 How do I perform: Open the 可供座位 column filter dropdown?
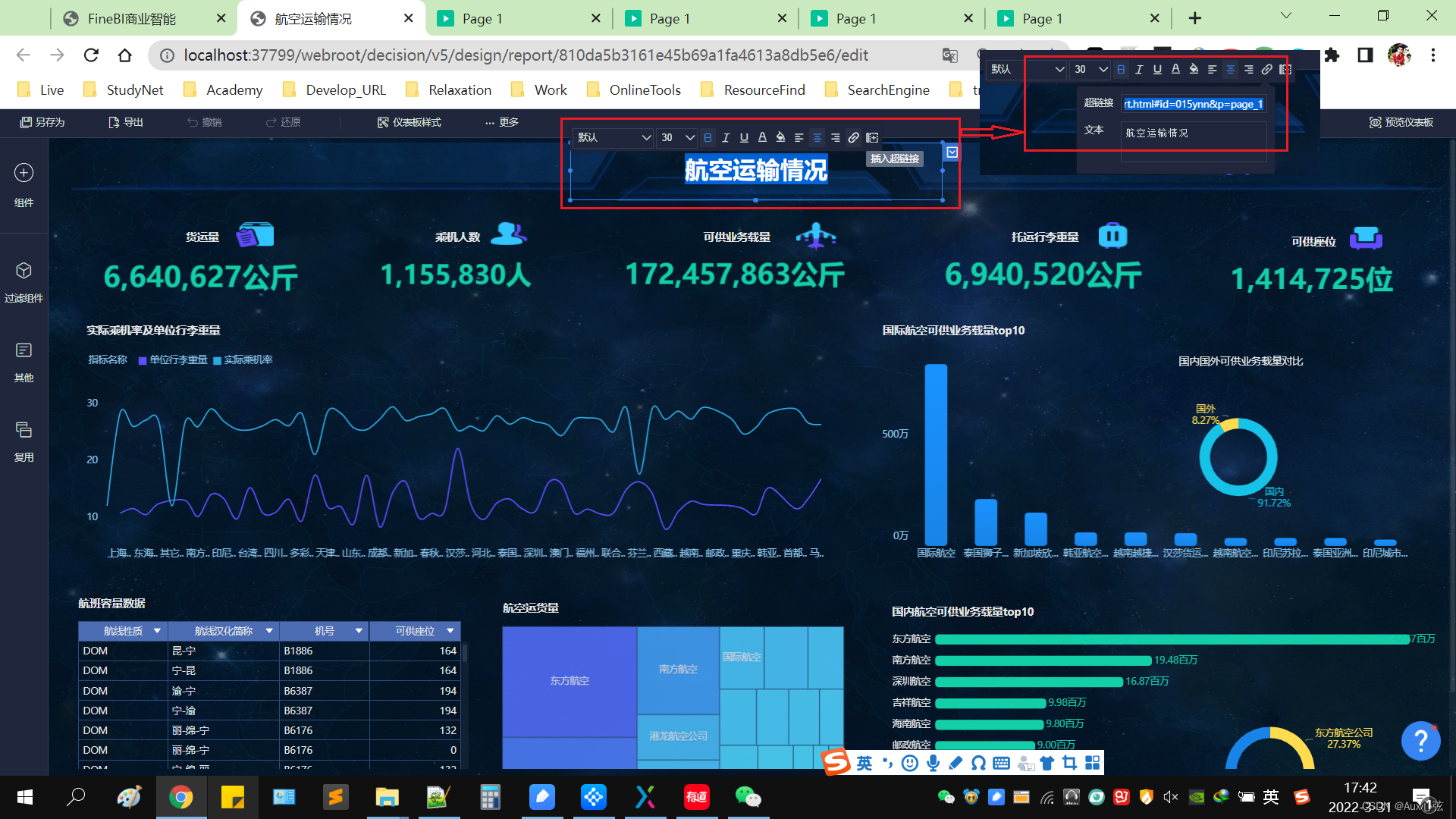[449, 630]
